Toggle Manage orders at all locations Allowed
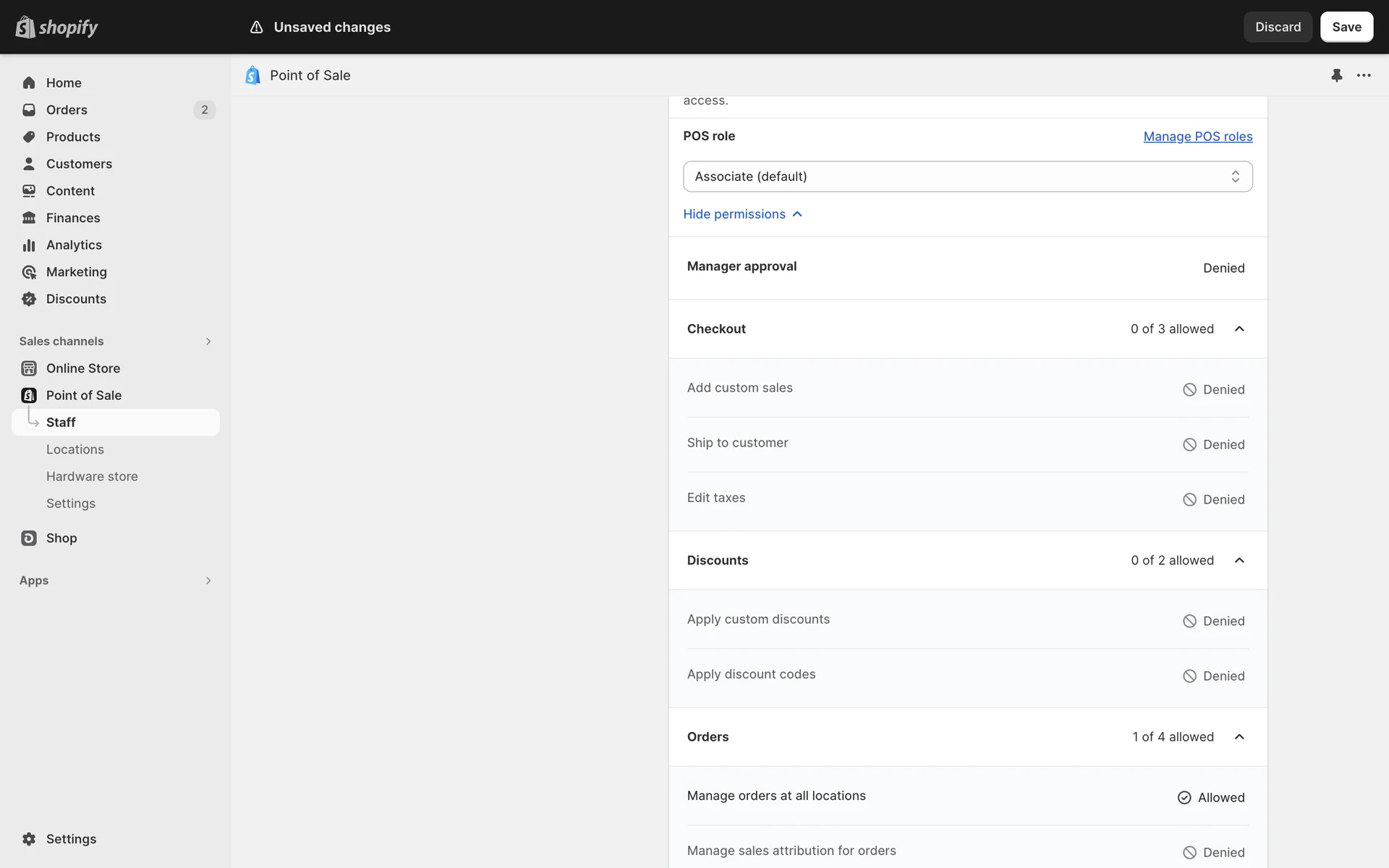This screenshot has width=1389, height=868. 1210,798
